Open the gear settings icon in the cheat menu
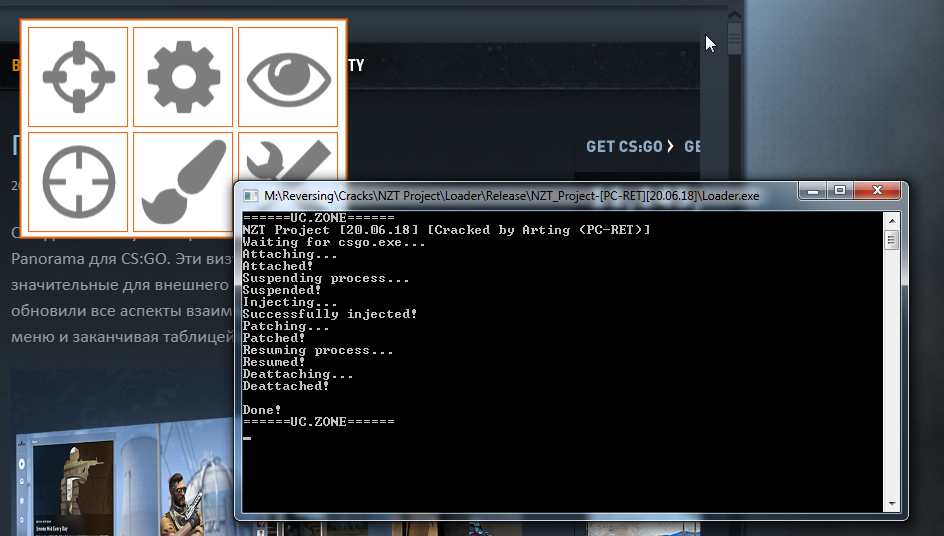 [183, 76]
